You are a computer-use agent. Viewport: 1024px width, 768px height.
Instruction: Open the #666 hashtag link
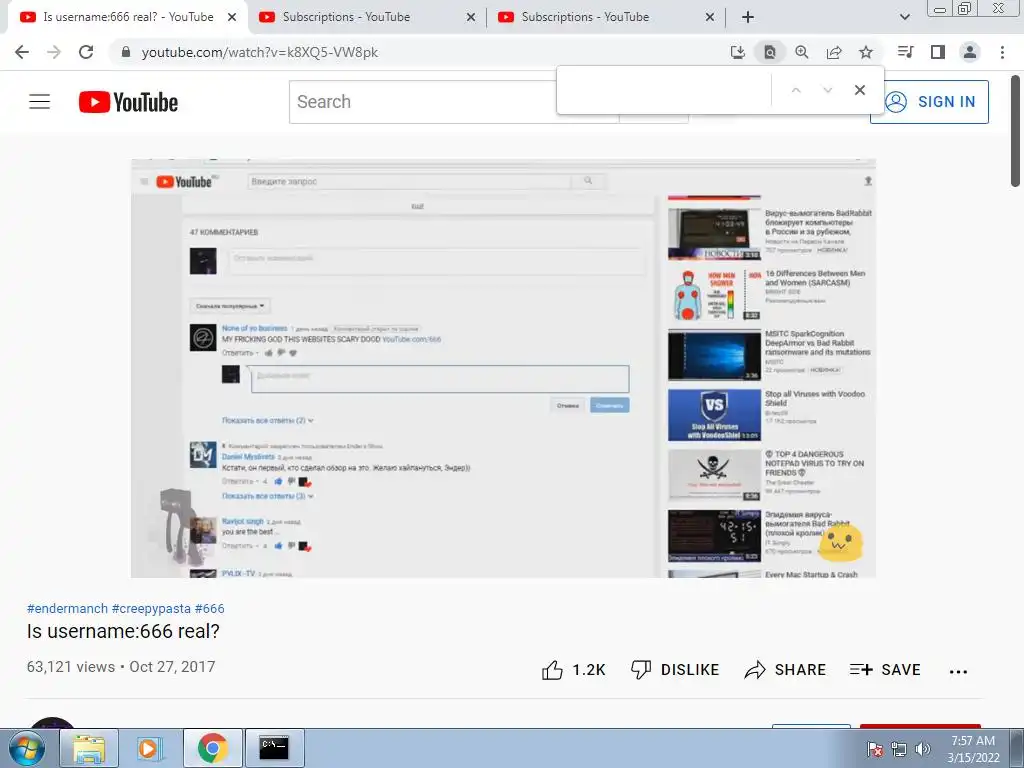point(209,609)
